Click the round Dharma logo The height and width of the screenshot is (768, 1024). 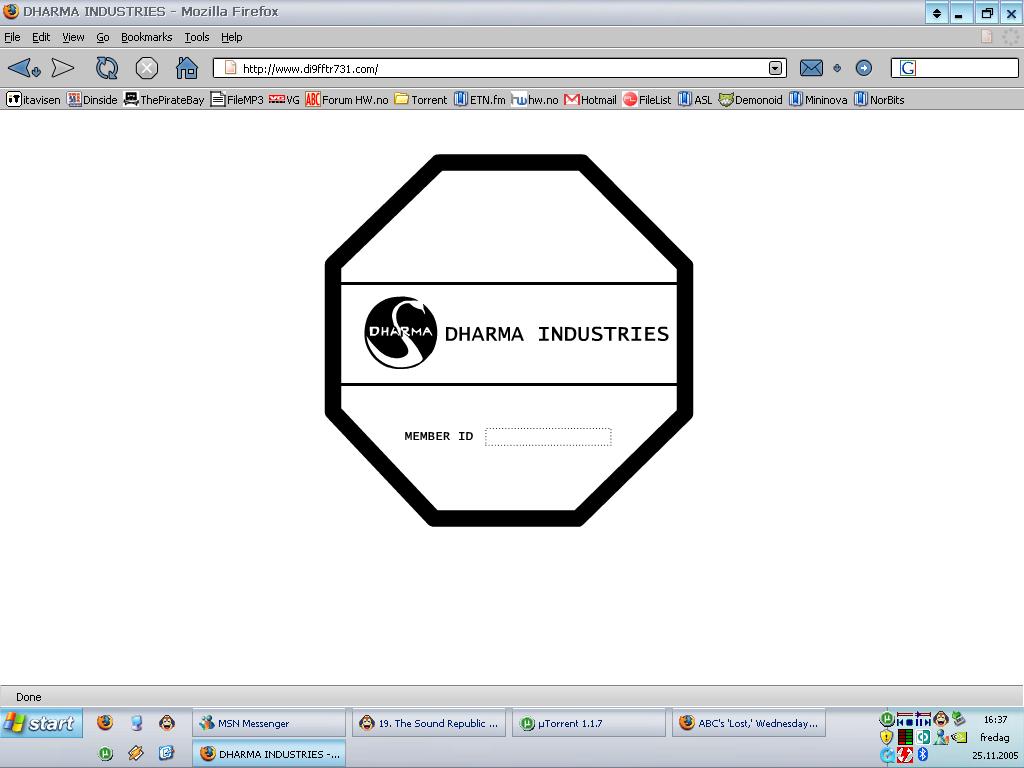[400, 332]
